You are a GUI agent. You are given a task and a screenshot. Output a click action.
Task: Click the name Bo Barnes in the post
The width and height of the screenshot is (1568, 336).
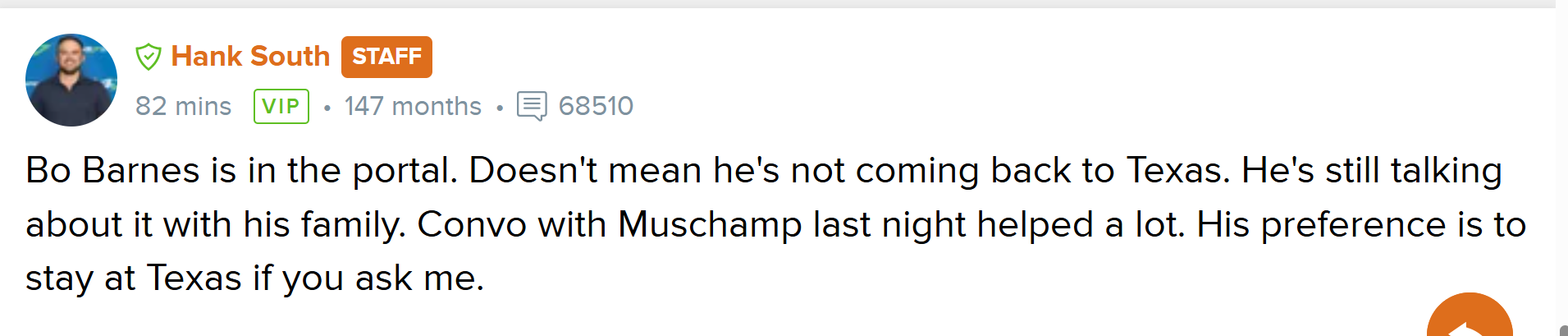pos(113,171)
